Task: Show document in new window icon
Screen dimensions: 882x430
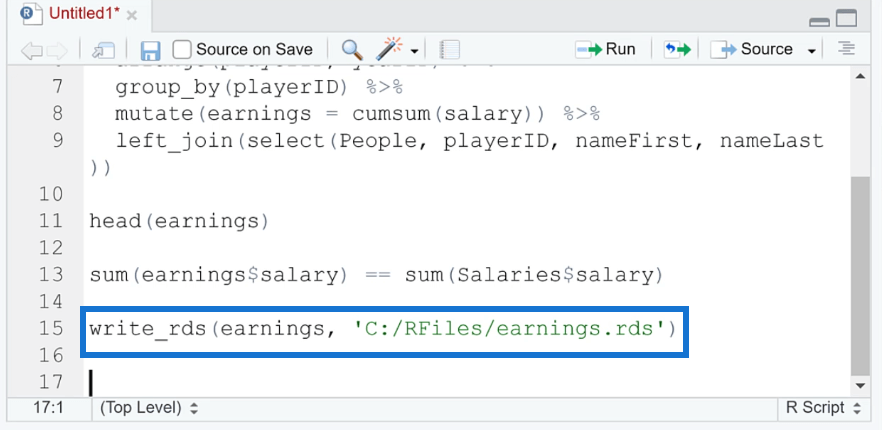Action: [104, 50]
